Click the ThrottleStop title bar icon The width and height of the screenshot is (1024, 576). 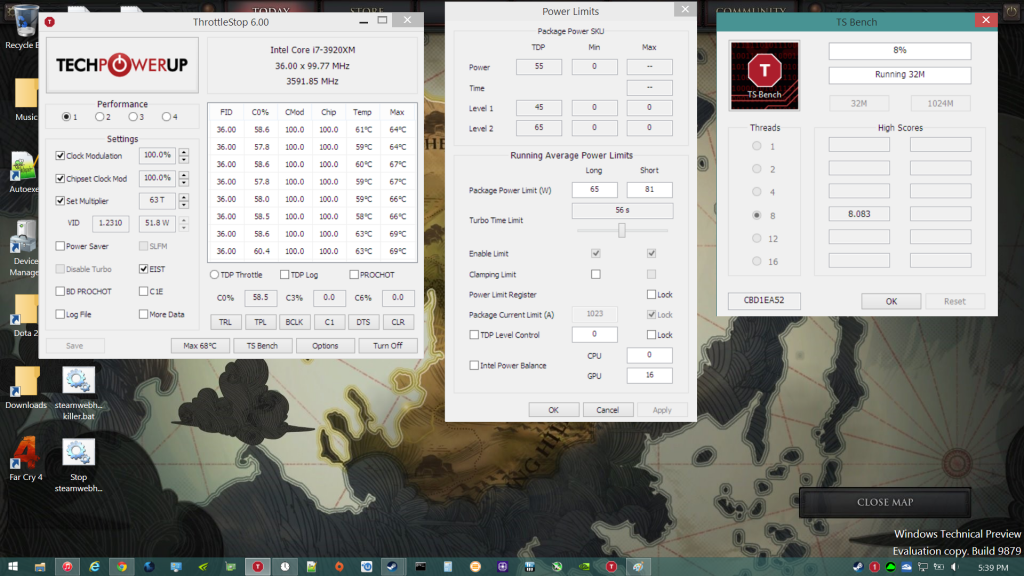pyautogui.click(x=50, y=22)
